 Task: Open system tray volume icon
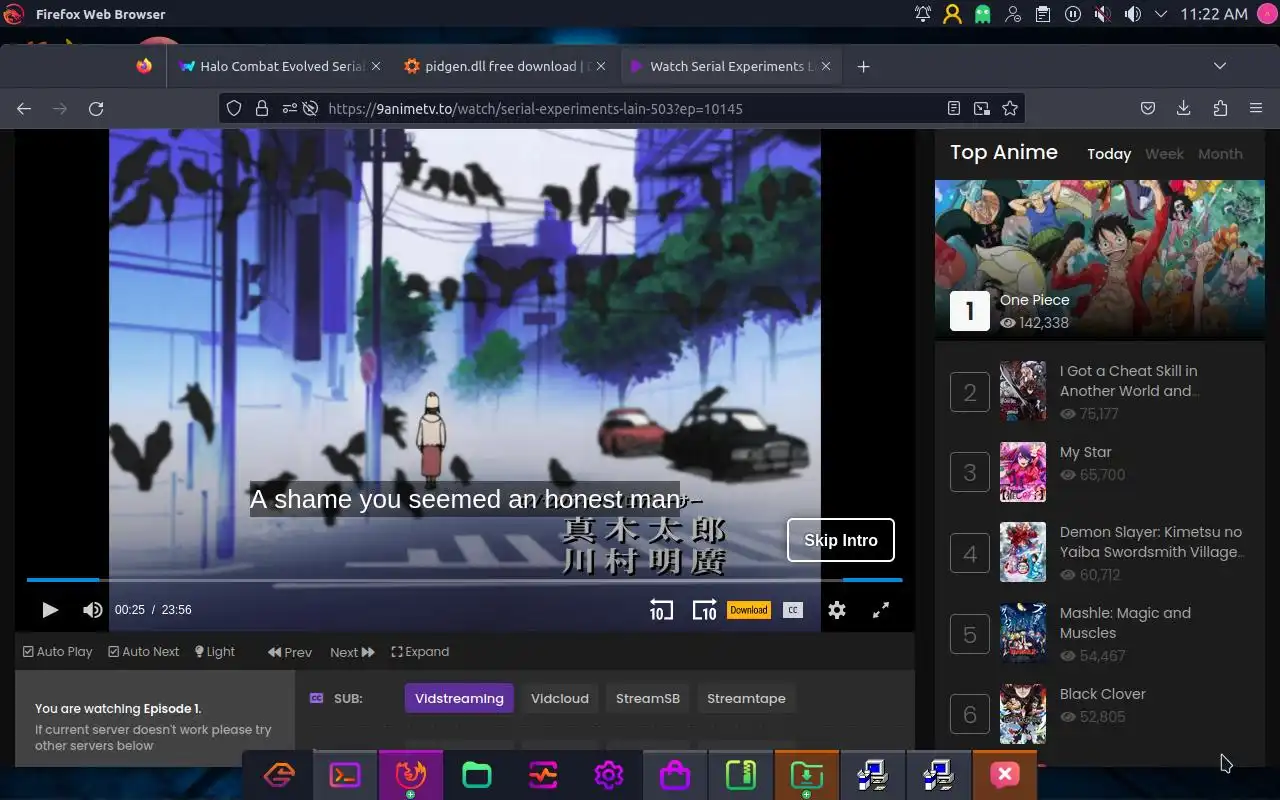[1132, 14]
